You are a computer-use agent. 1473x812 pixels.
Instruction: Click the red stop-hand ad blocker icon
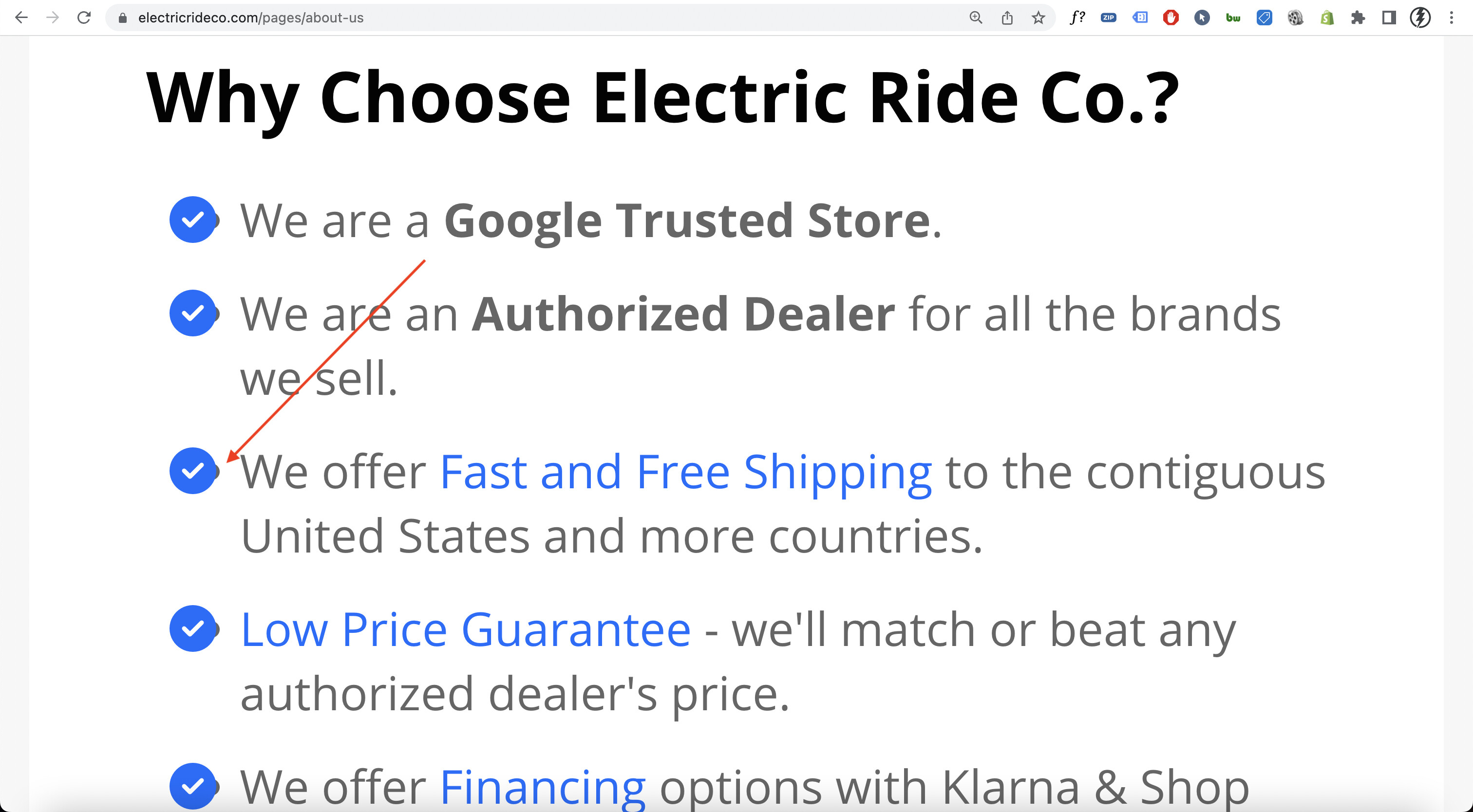tap(1171, 18)
